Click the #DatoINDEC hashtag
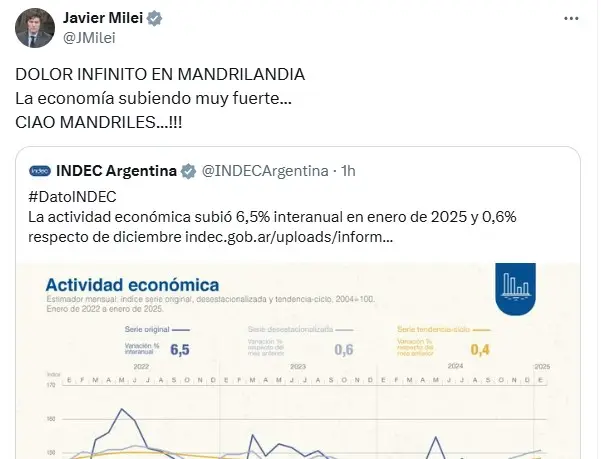This screenshot has height=459, width=601. pyautogui.click(x=72, y=197)
